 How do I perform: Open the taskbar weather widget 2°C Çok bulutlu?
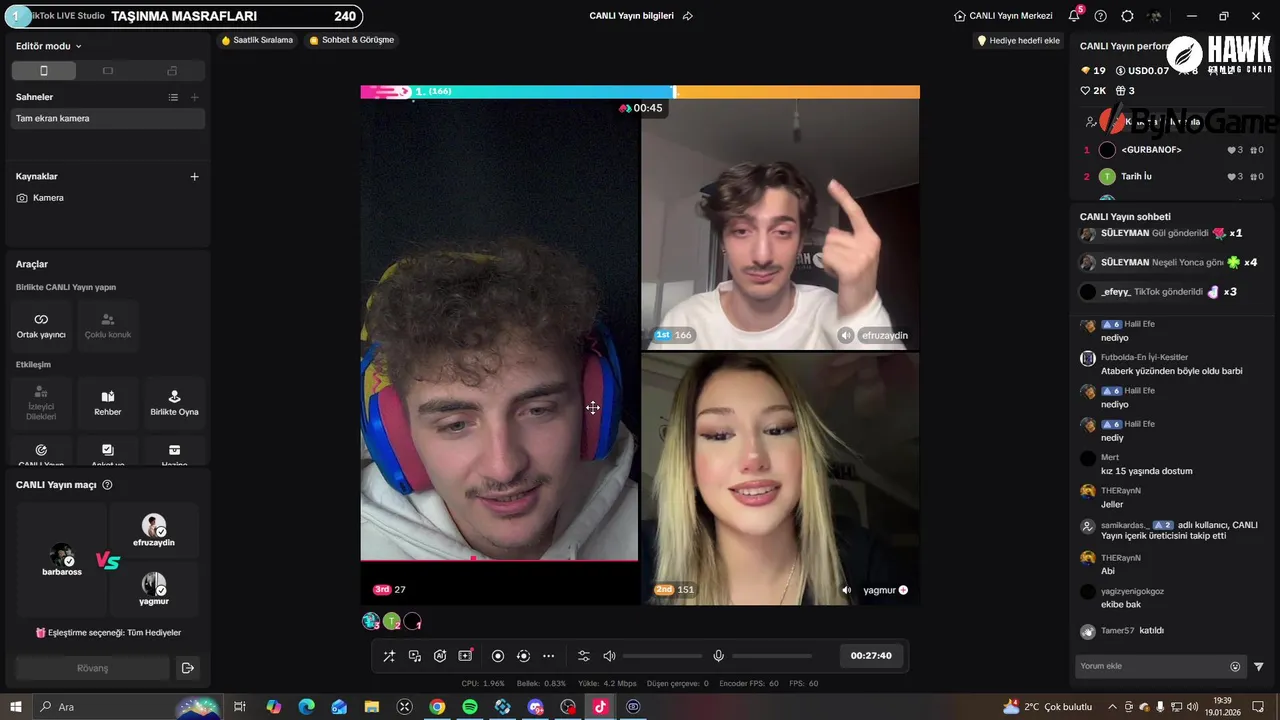[1048, 707]
